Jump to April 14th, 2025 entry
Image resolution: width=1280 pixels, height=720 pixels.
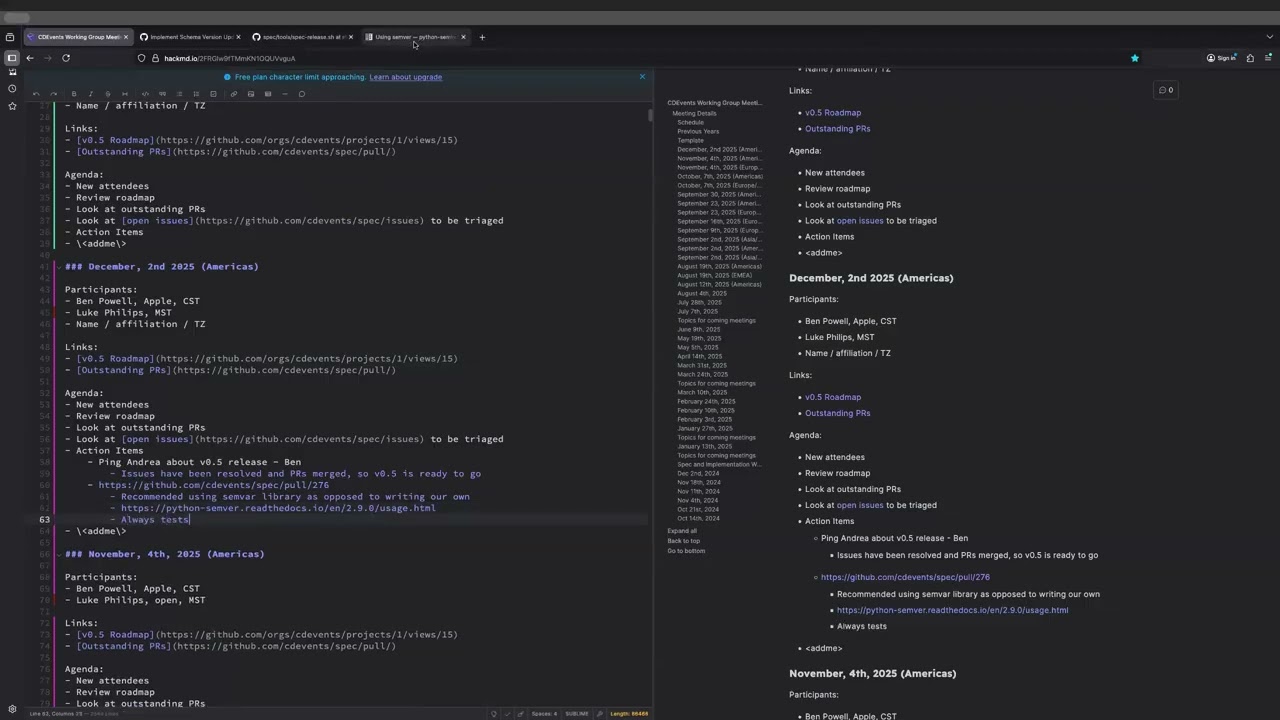pos(699,356)
